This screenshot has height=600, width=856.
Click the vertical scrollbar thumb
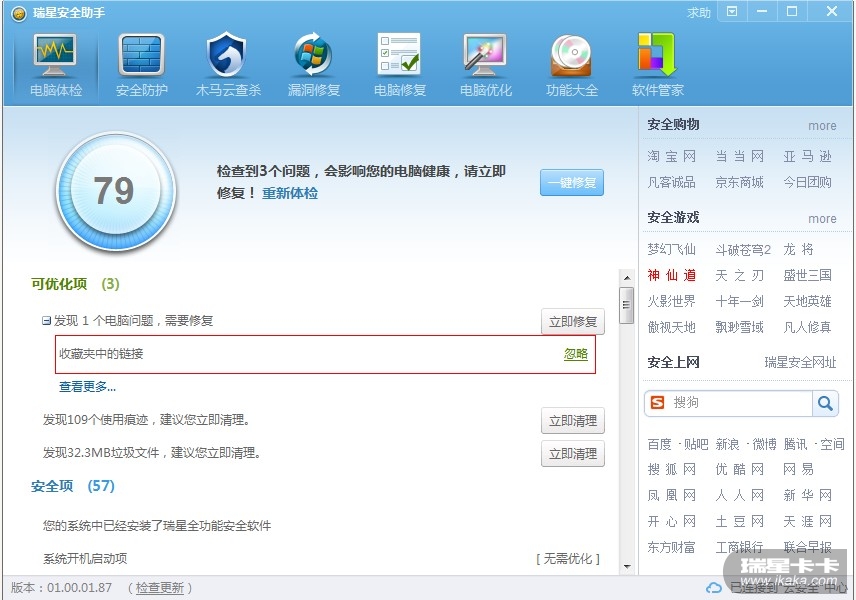pos(627,305)
